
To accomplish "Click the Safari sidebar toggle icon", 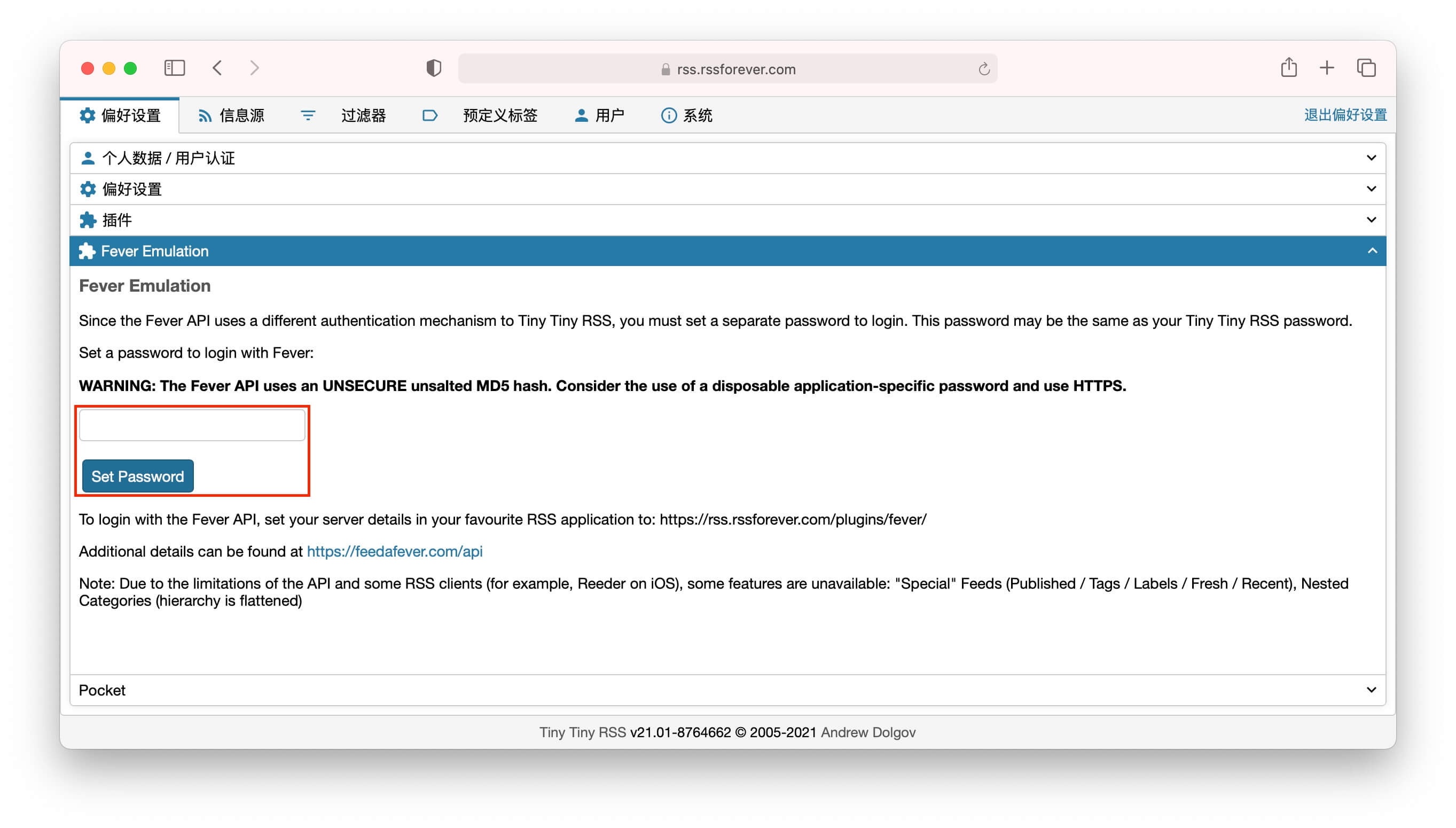I will point(175,68).
